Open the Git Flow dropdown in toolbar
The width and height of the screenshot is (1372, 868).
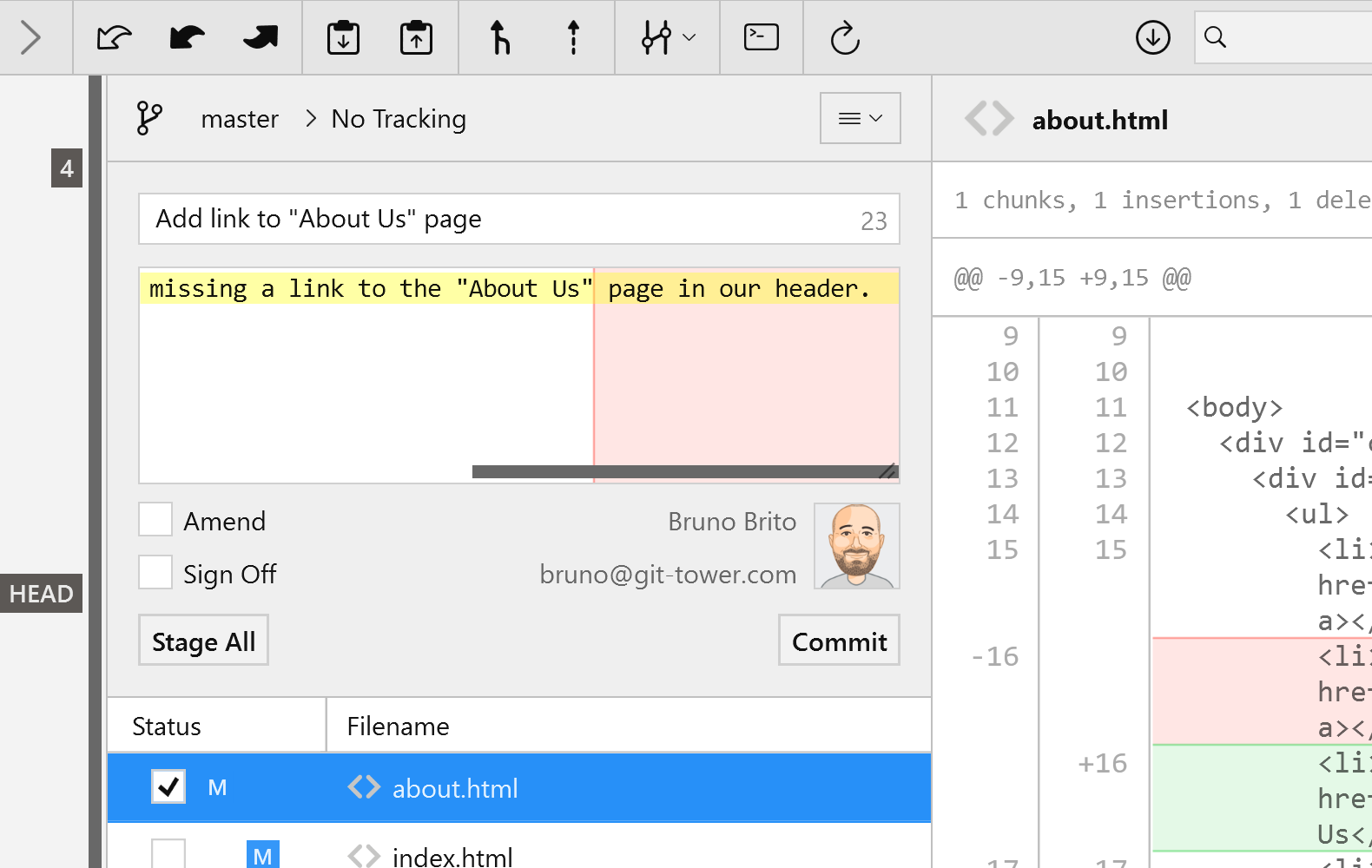point(667,37)
